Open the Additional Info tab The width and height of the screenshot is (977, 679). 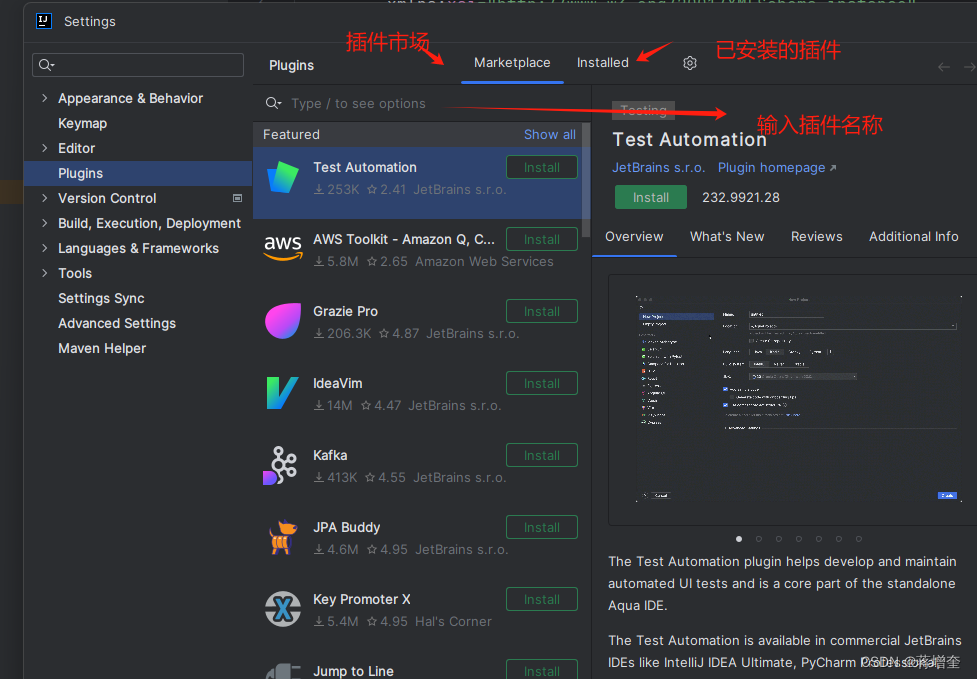pos(913,237)
